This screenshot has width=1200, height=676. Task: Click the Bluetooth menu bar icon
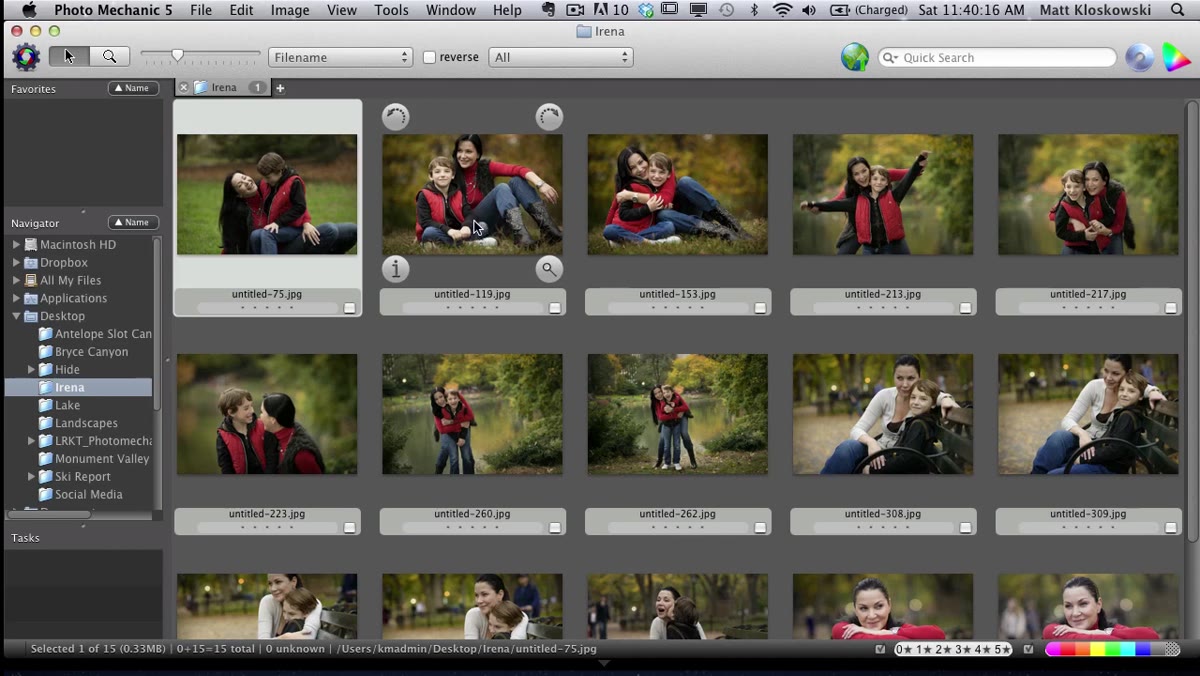[755, 10]
